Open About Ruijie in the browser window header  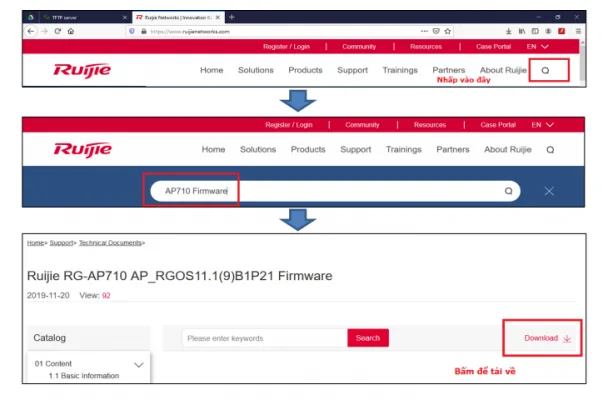coord(503,70)
